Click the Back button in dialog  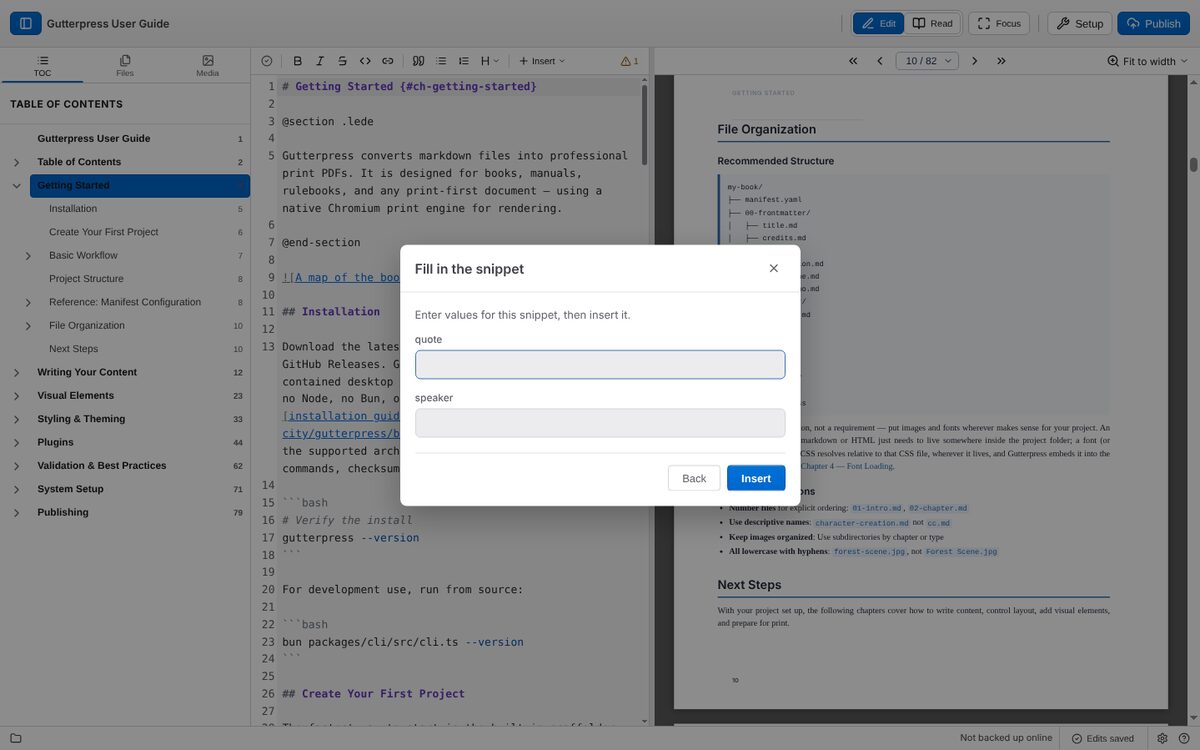pos(694,478)
